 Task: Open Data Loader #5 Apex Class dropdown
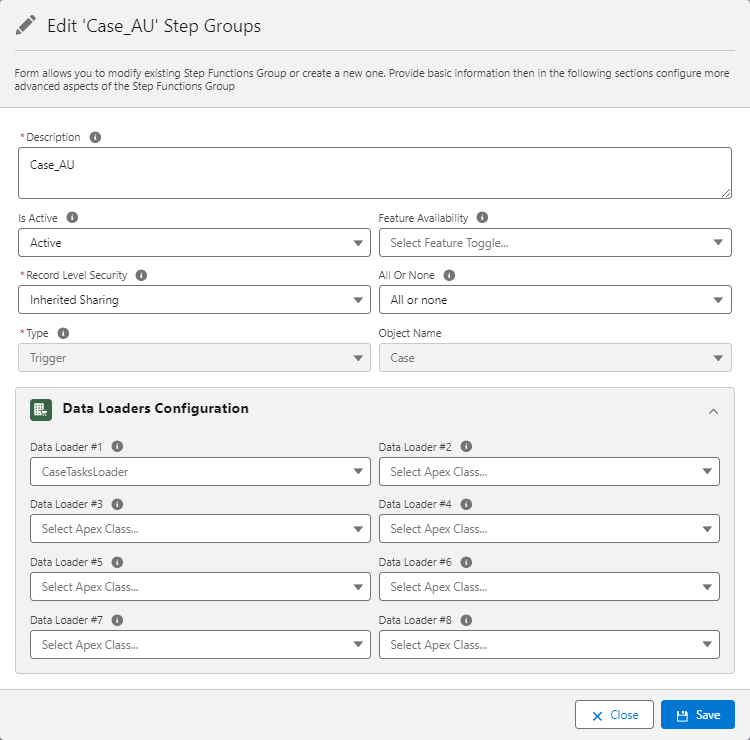point(200,586)
